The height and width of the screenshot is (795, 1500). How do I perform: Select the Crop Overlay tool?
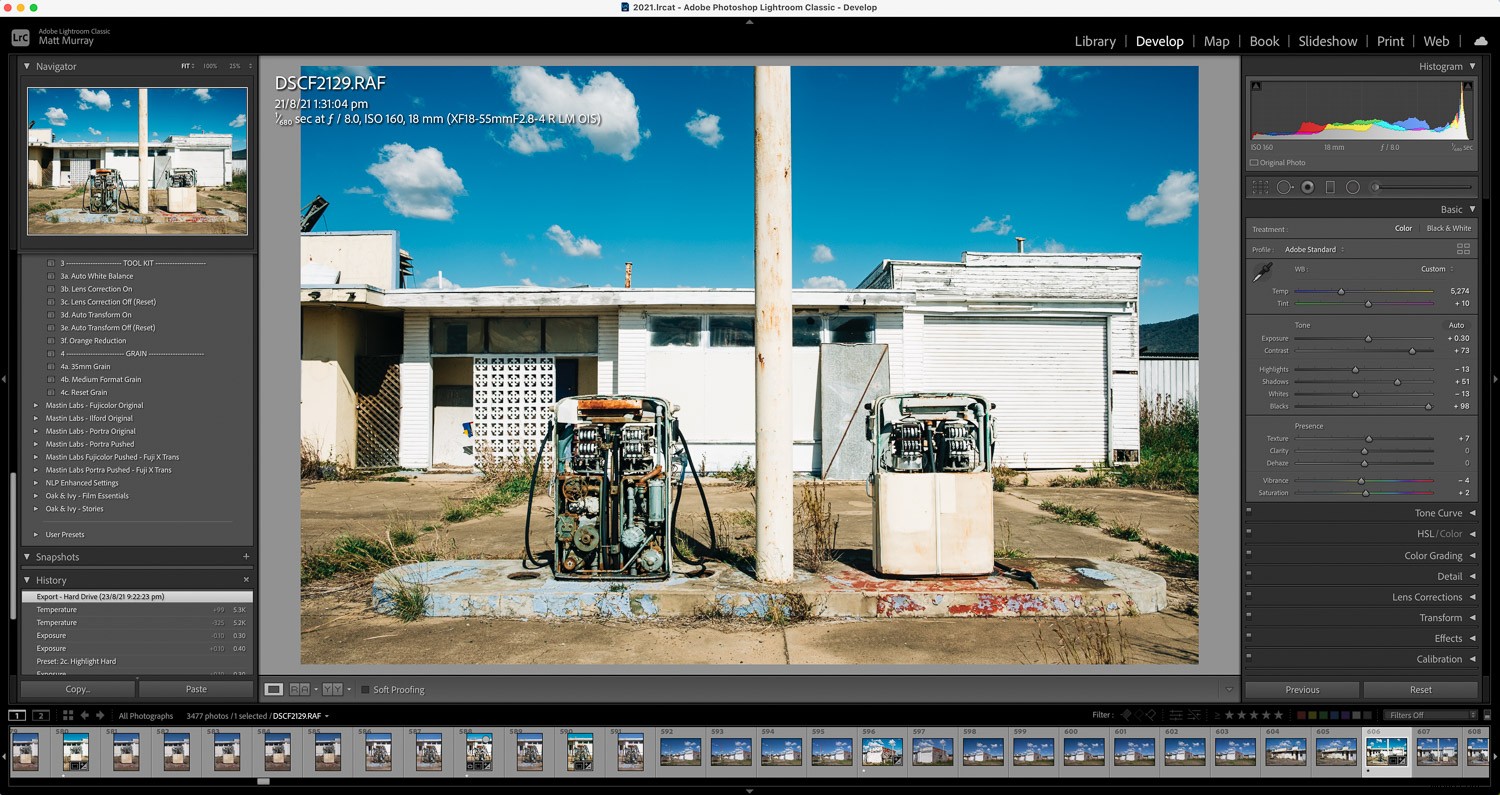pos(1259,186)
